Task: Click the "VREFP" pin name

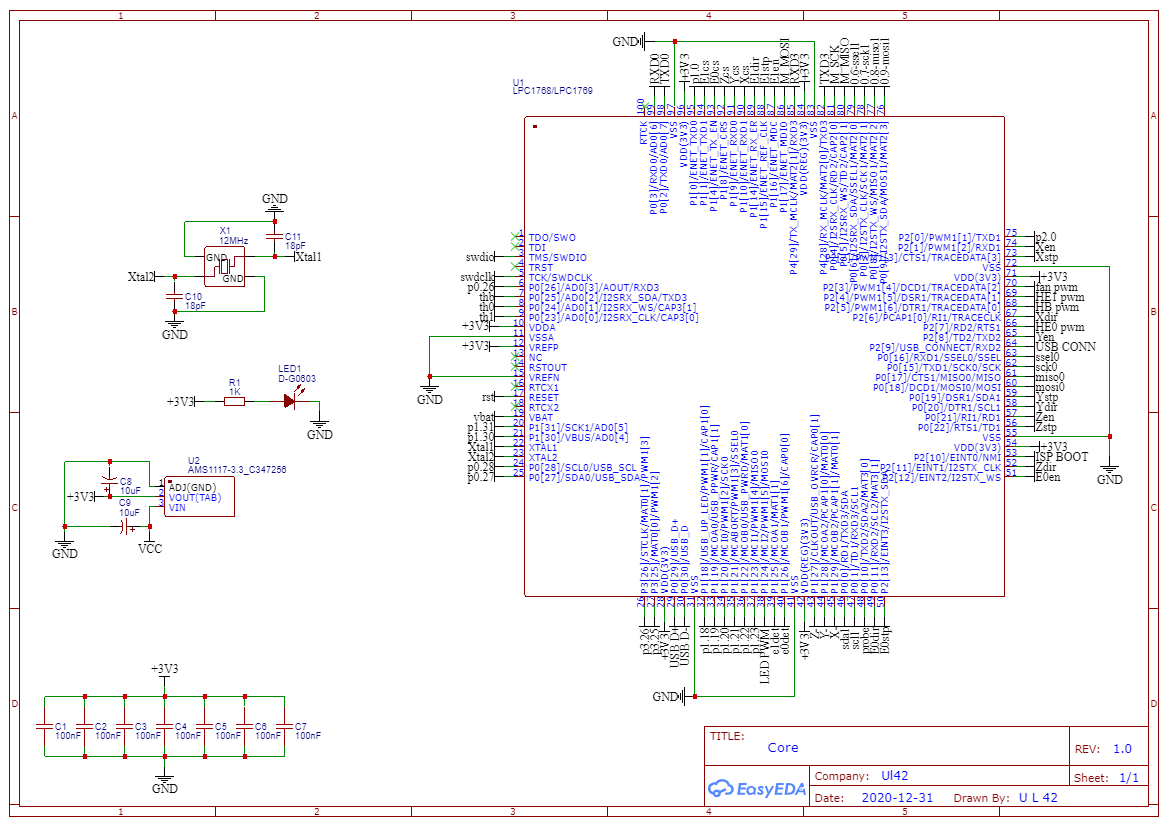Action: (543, 348)
